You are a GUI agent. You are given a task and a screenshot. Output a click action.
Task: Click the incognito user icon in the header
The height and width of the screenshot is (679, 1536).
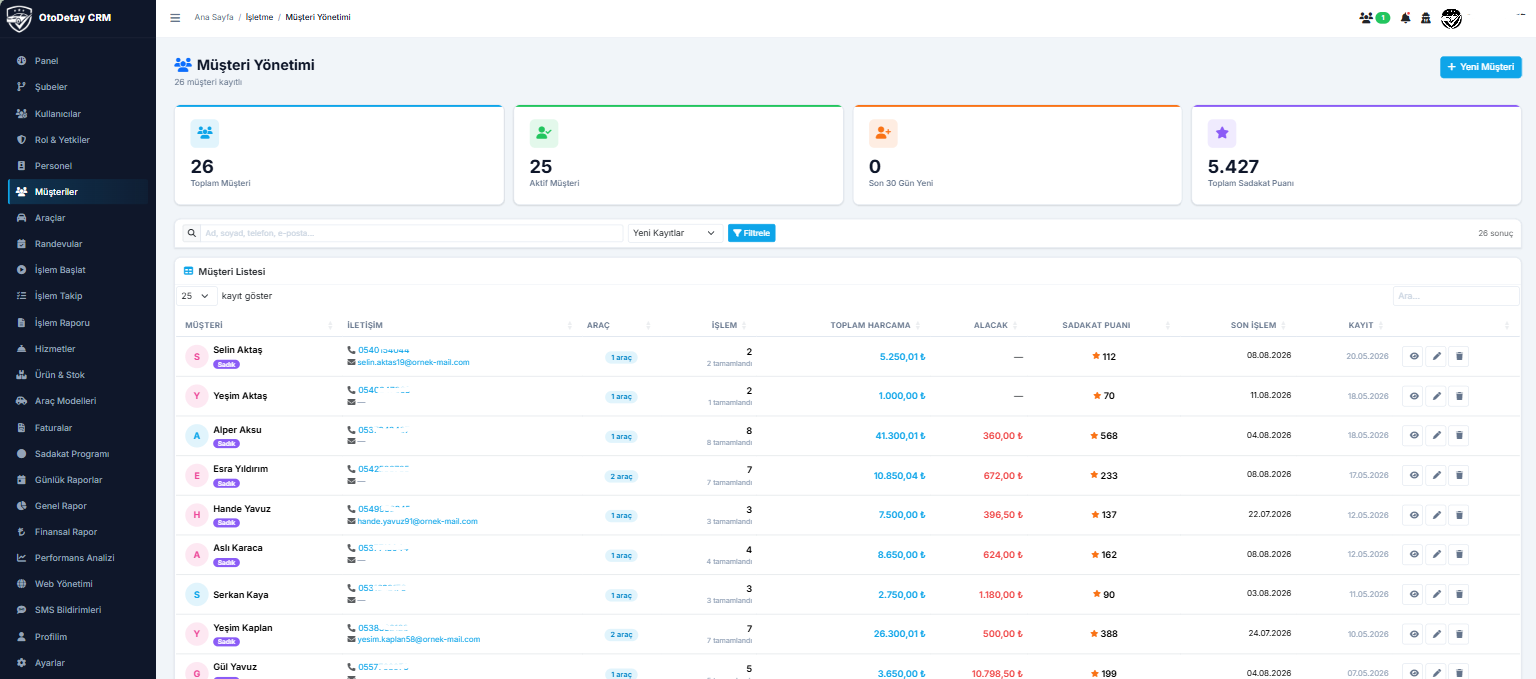[1426, 18]
